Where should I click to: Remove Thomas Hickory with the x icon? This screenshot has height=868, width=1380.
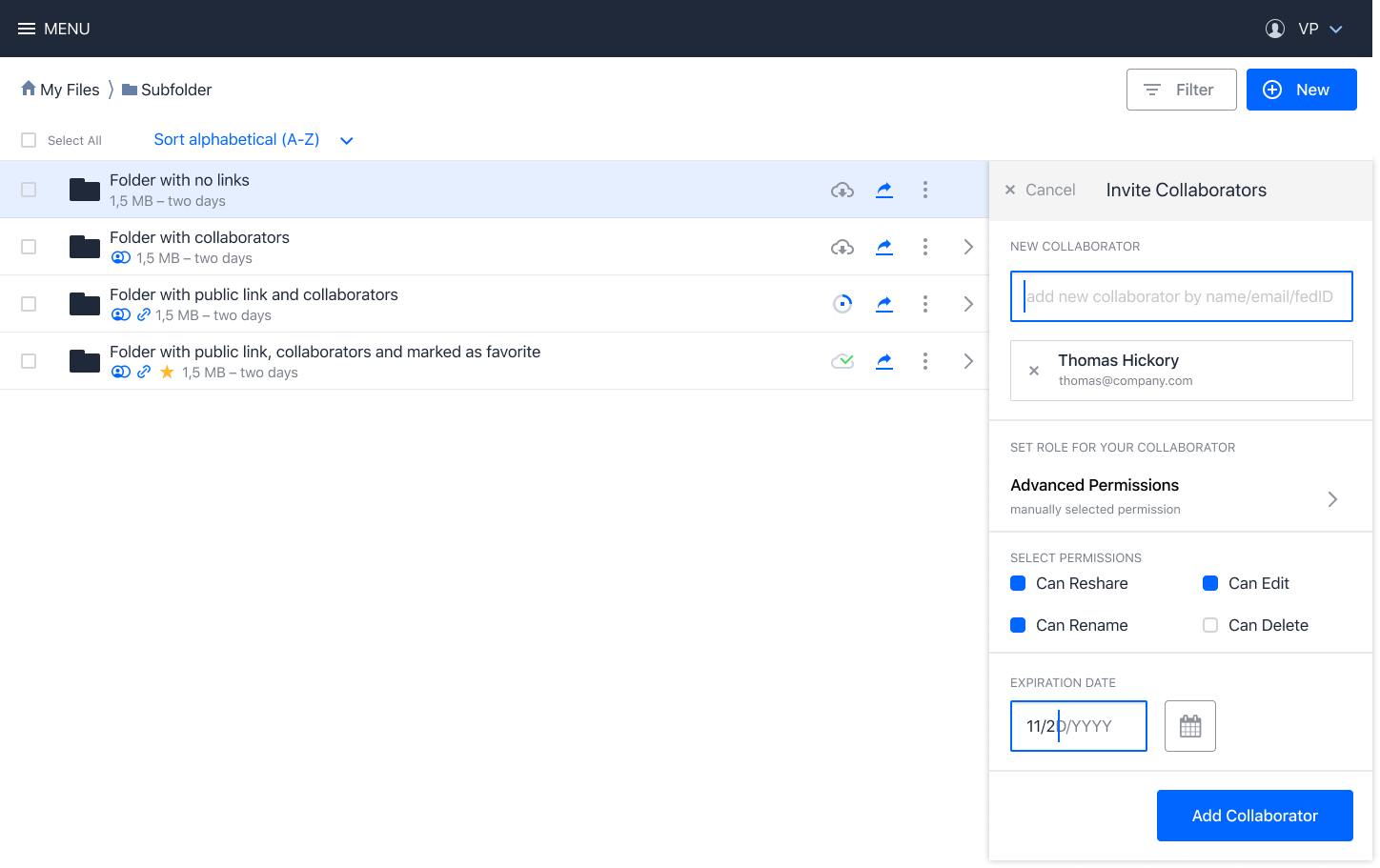(x=1034, y=371)
